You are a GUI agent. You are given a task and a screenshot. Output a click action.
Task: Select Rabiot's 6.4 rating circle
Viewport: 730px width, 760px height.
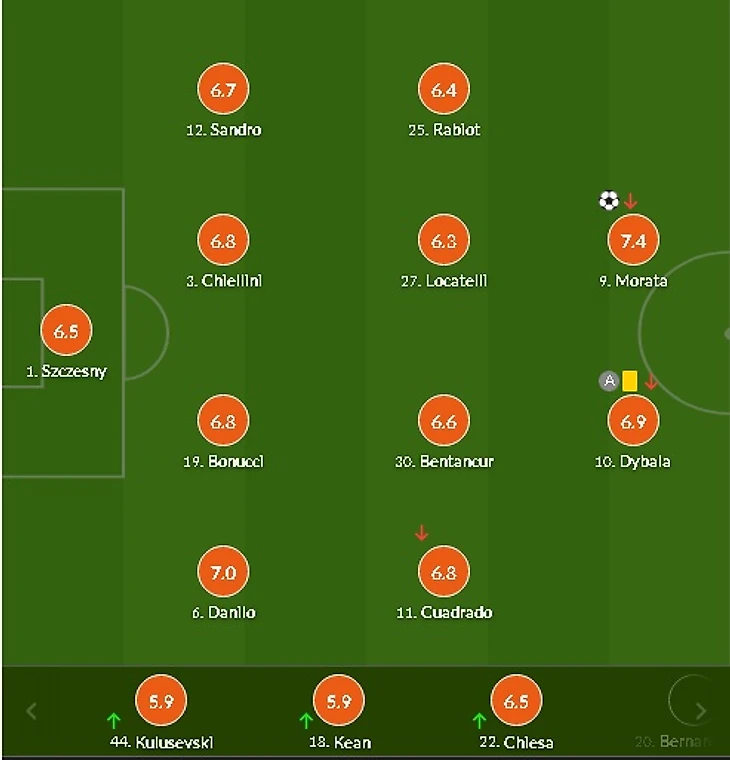444,89
